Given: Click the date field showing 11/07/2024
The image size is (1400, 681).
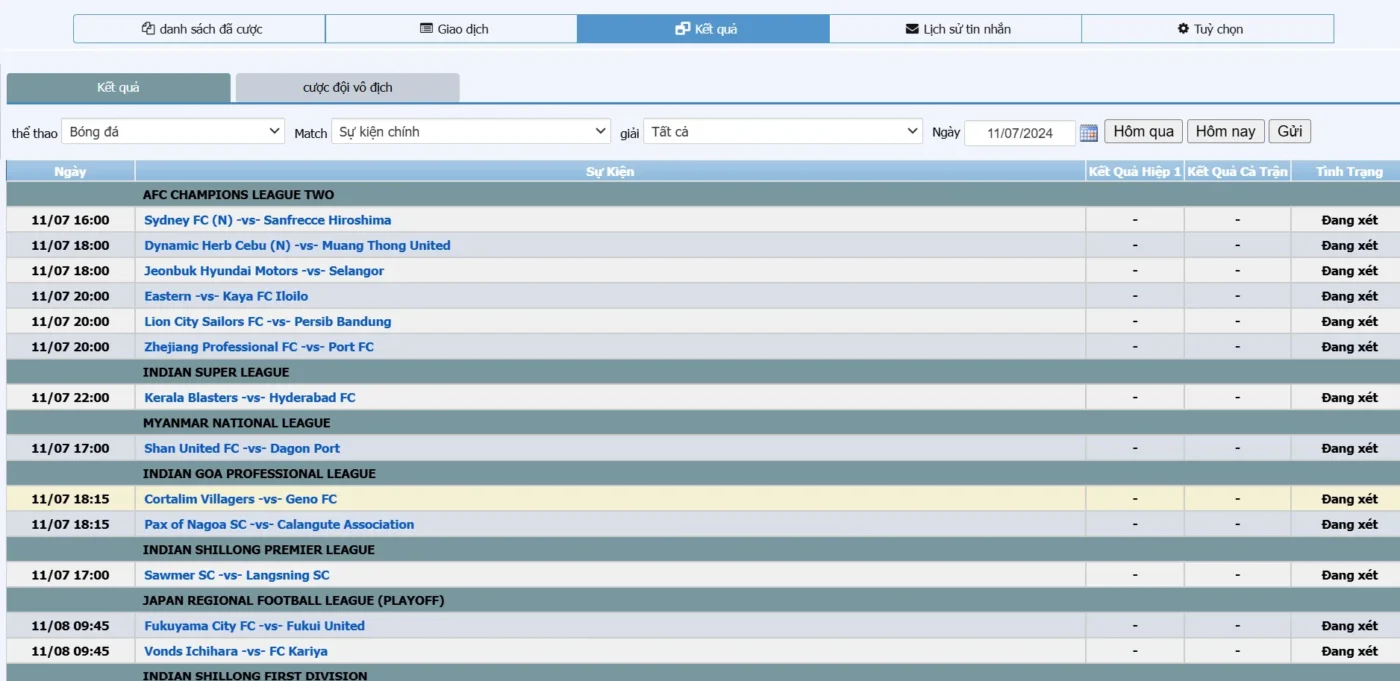Looking at the screenshot, I should [x=1019, y=133].
